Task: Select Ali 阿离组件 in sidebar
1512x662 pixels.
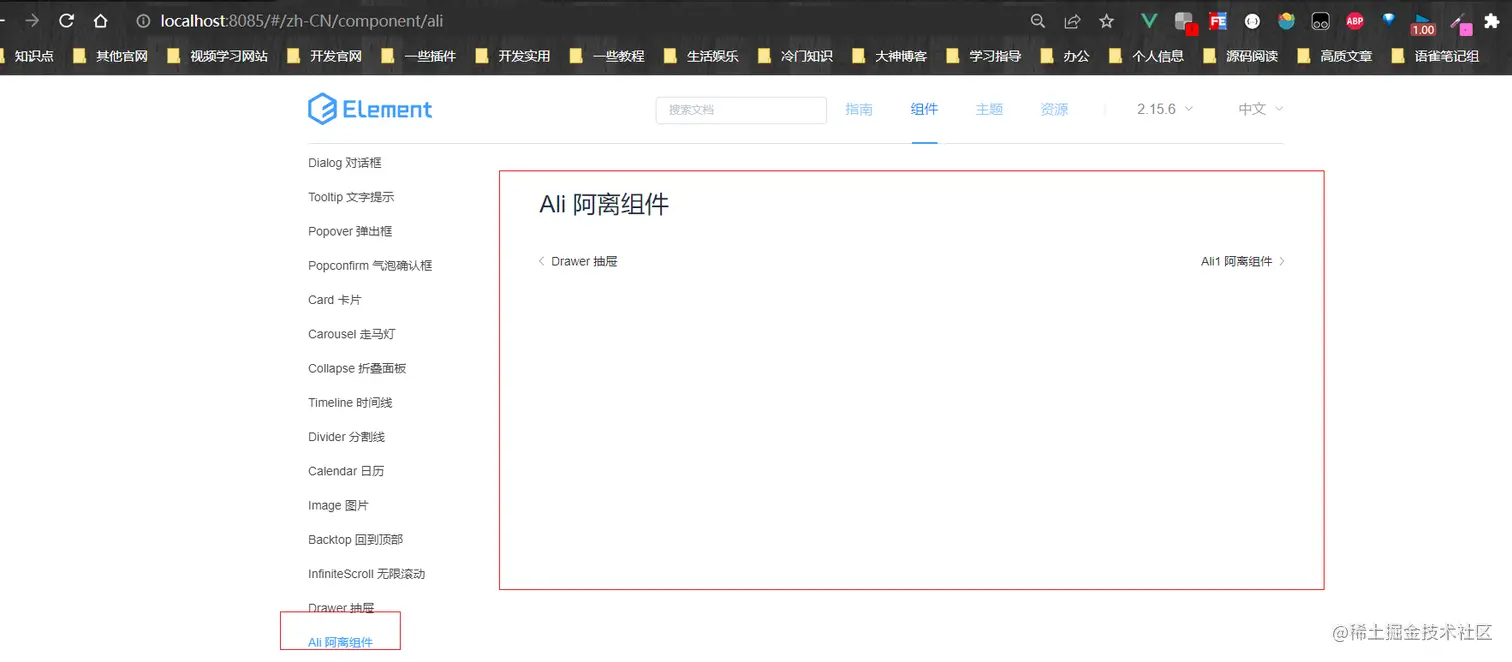Action: pos(340,642)
